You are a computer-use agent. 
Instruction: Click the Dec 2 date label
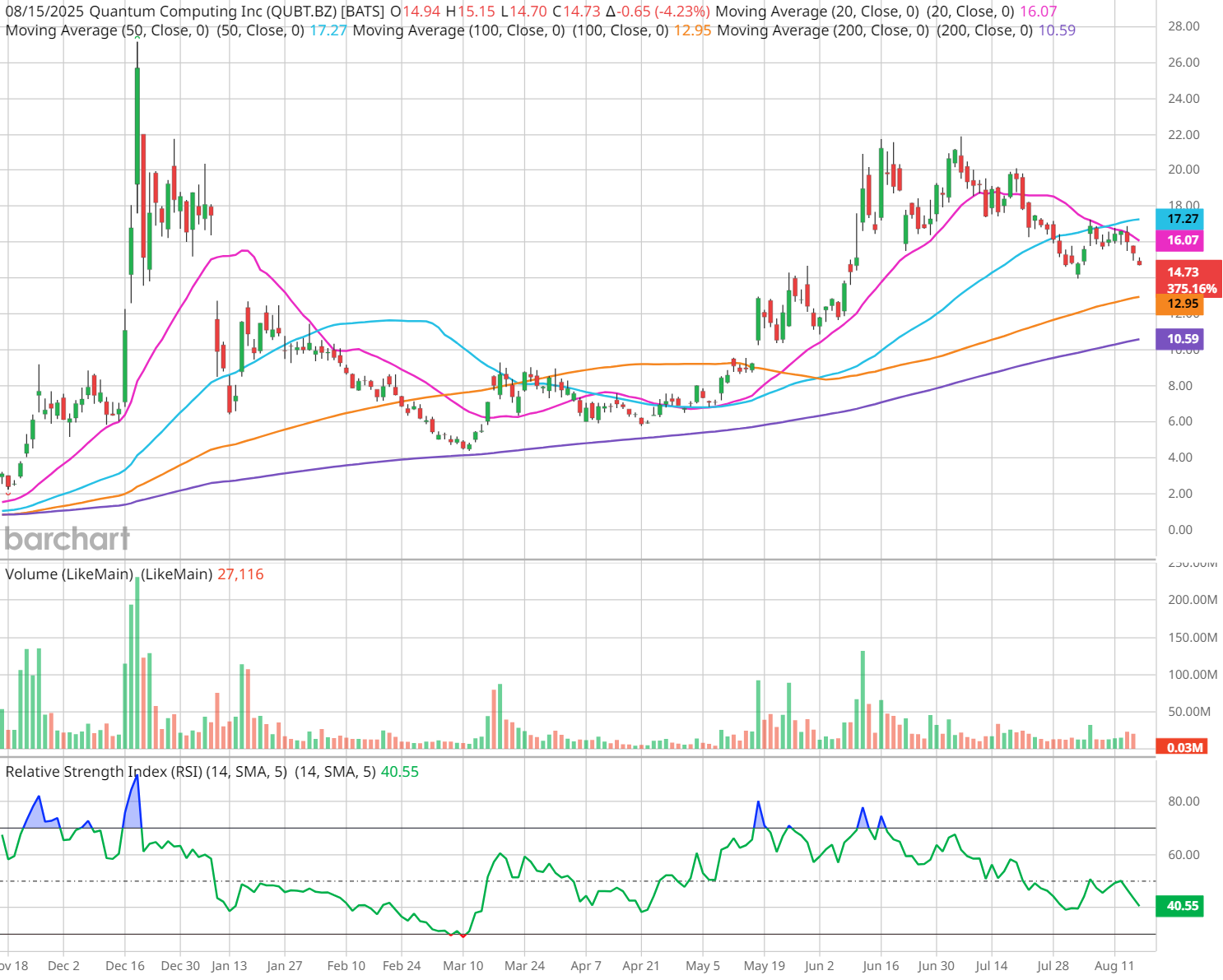coord(63,966)
